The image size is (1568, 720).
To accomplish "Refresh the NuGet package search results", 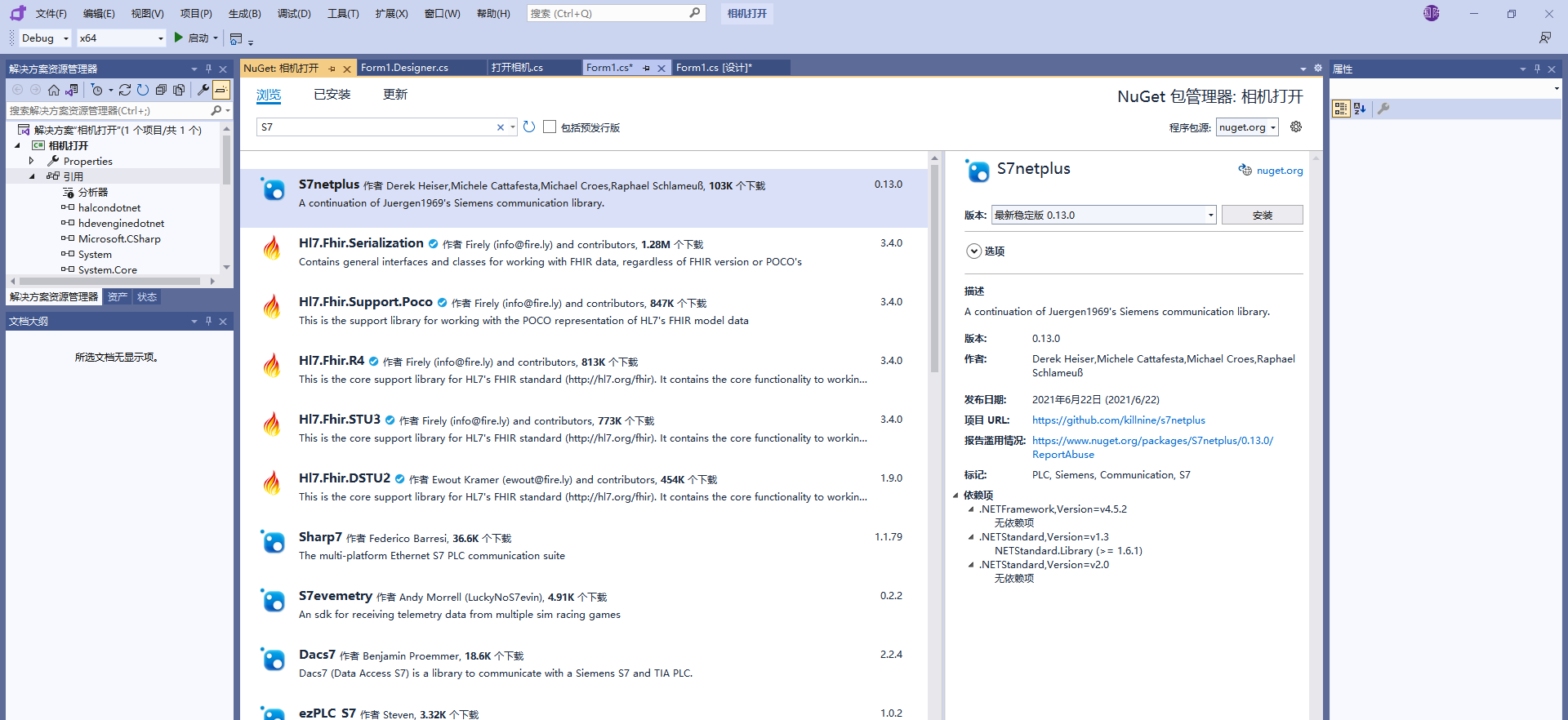I will tap(529, 127).
